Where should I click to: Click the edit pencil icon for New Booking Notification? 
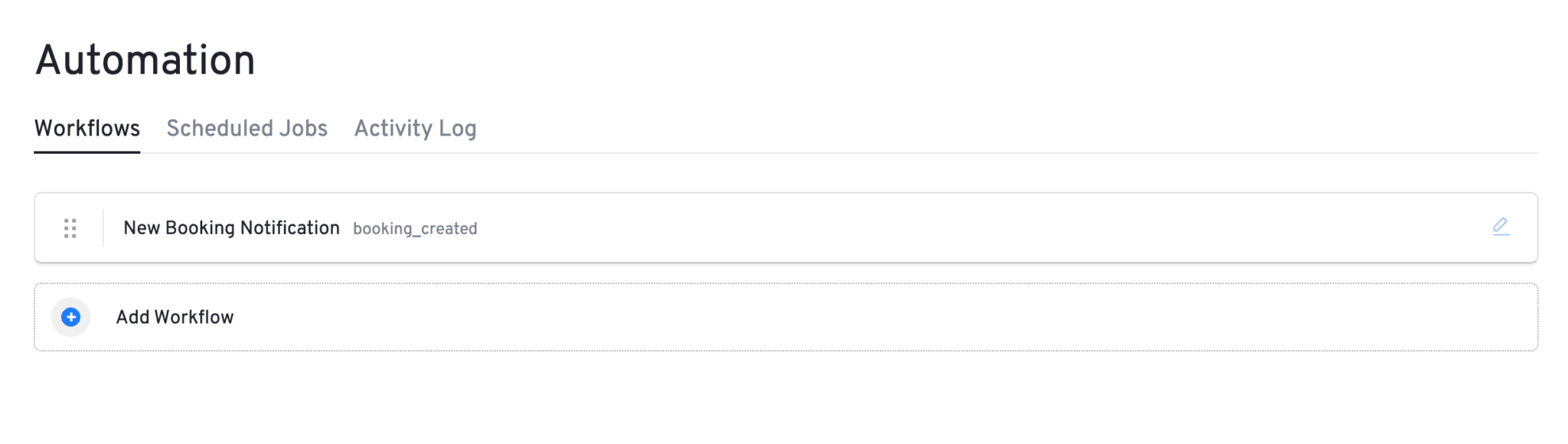[1500, 227]
